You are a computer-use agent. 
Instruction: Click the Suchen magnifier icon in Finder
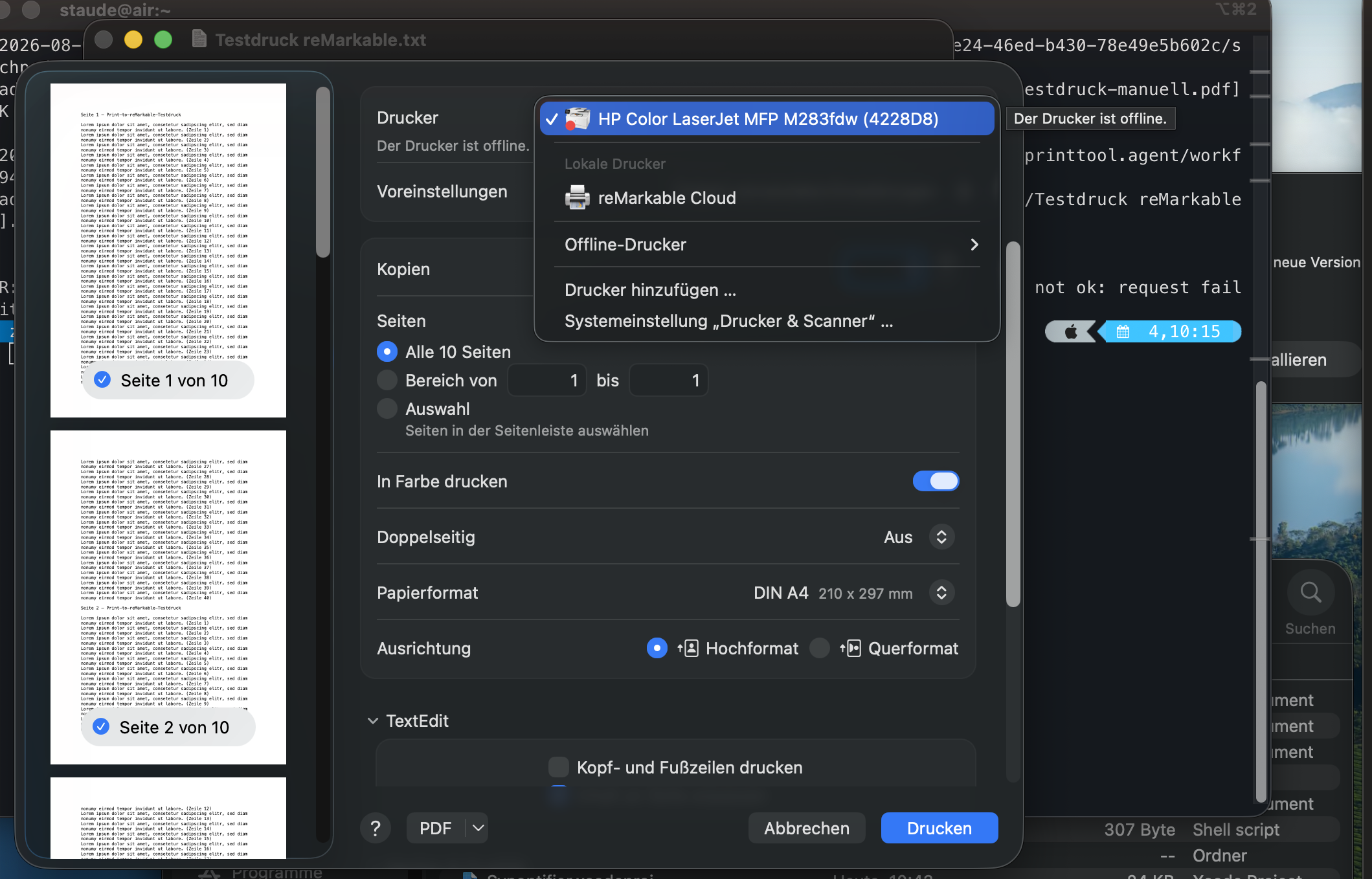coord(1310,592)
